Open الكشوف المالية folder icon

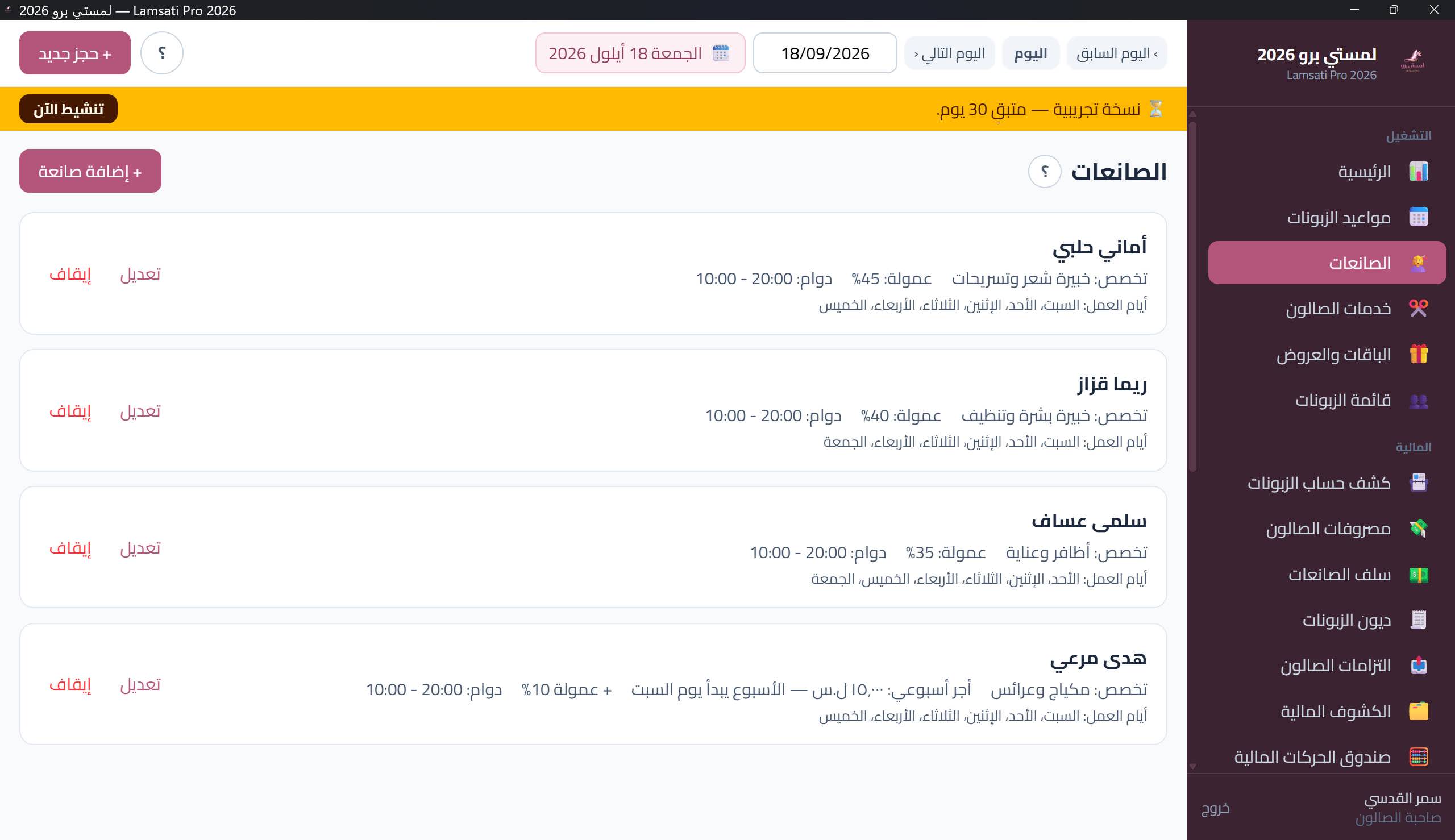(1418, 712)
